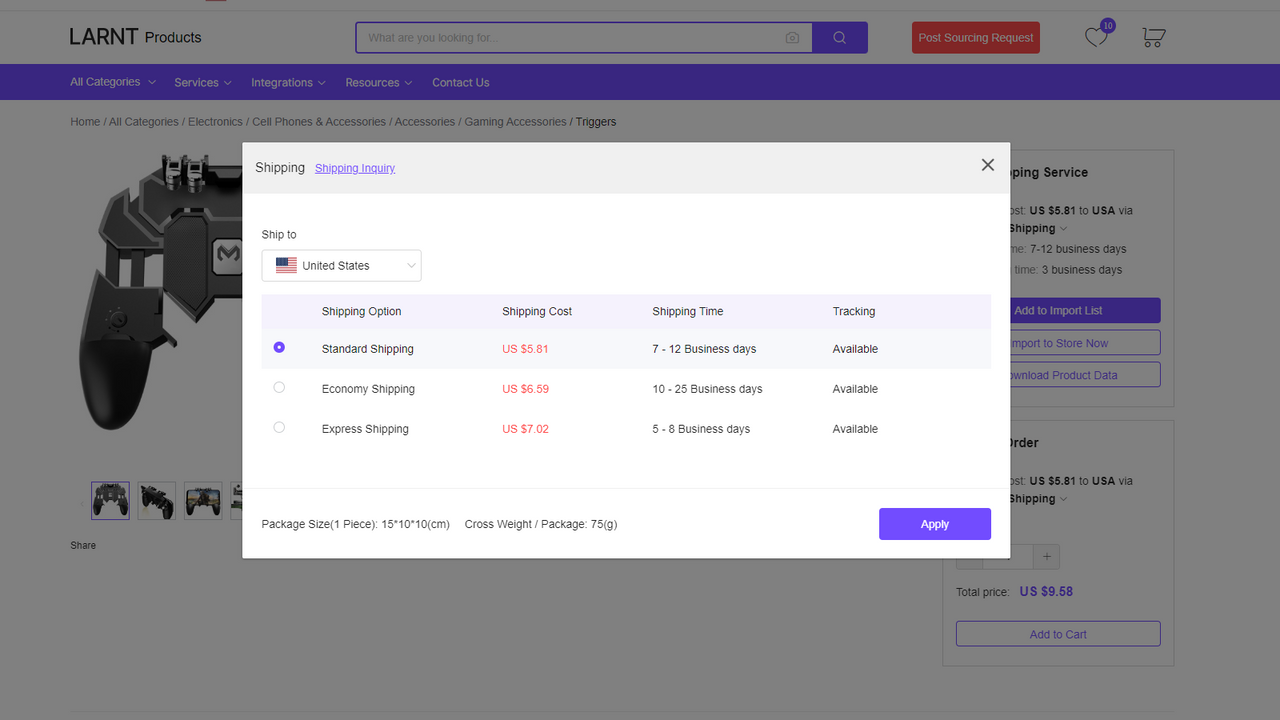Open the Services menu
This screenshot has height=720, width=1280.
click(202, 82)
